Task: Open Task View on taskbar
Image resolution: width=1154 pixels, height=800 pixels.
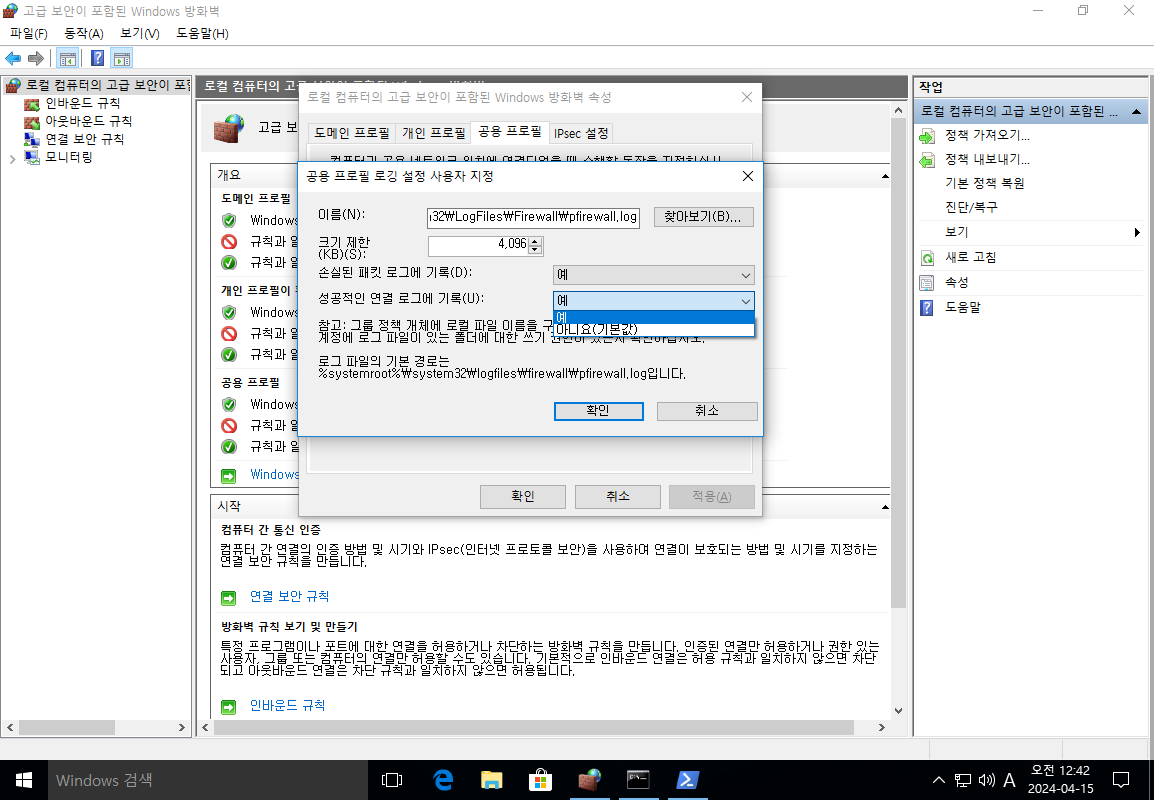Action: [x=392, y=780]
